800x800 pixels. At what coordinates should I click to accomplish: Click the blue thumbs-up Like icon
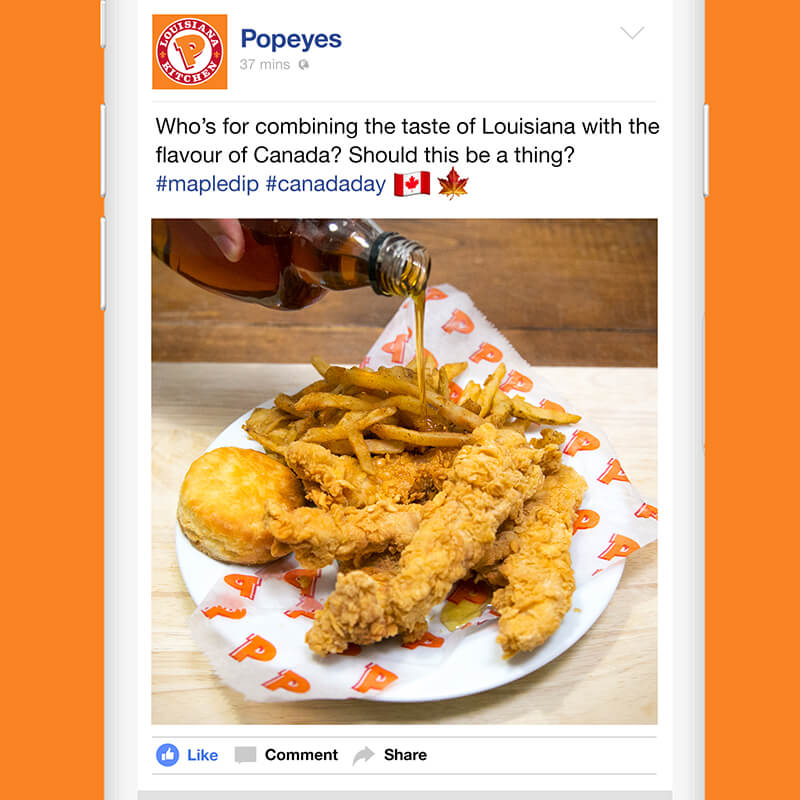[167, 755]
